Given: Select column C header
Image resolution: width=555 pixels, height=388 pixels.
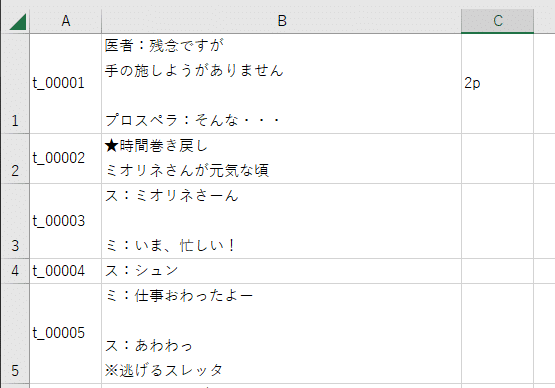Looking at the screenshot, I should pos(498,21).
